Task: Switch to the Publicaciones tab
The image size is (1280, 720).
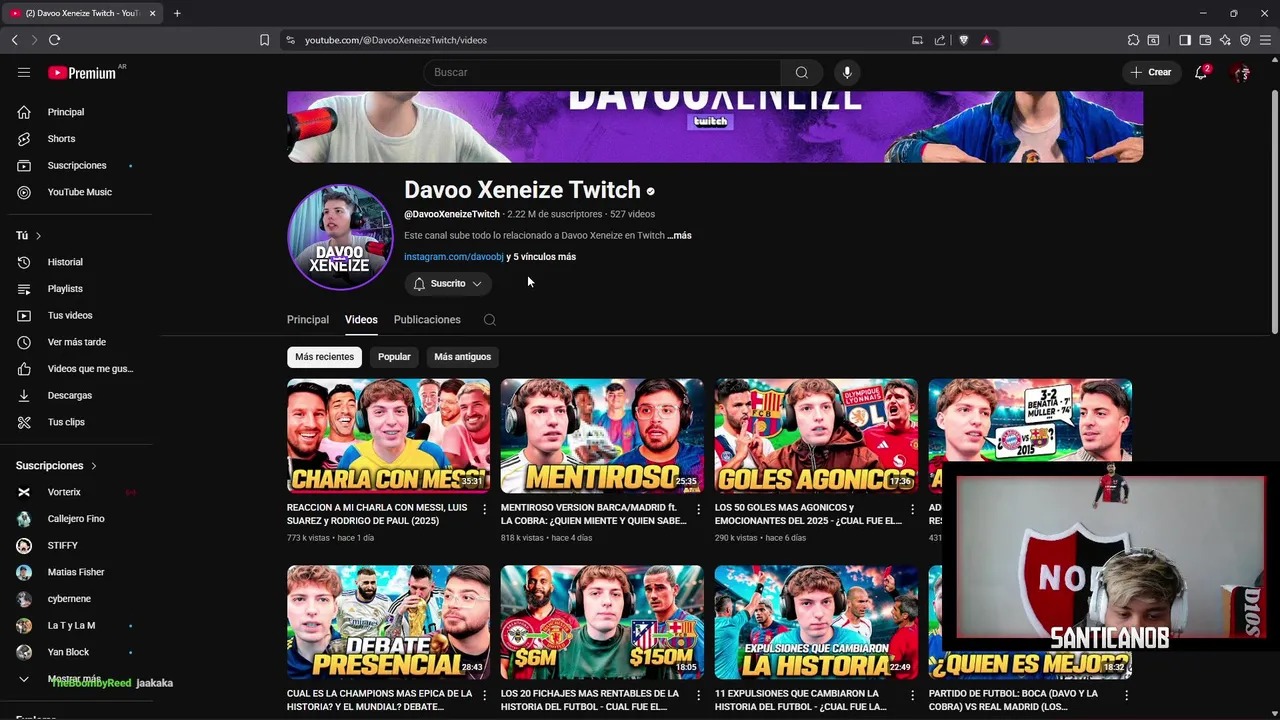Action: [427, 320]
